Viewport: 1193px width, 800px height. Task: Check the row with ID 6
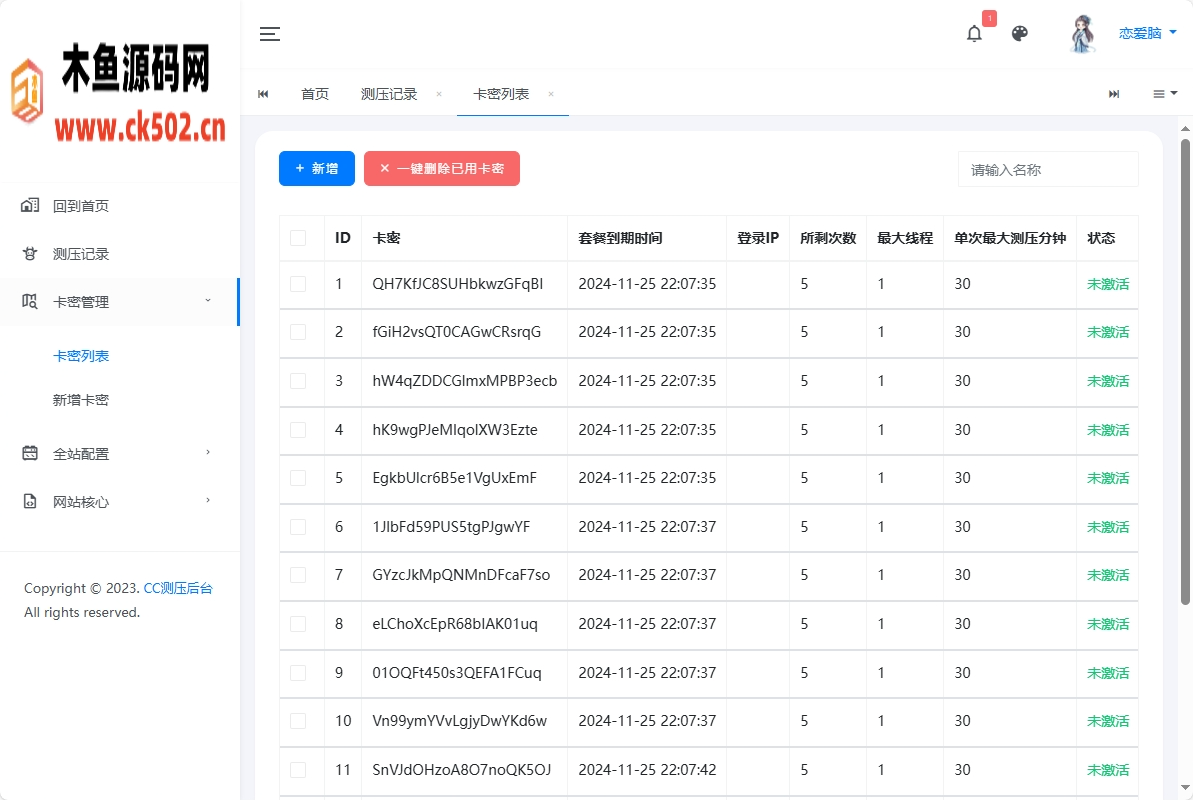pos(298,527)
